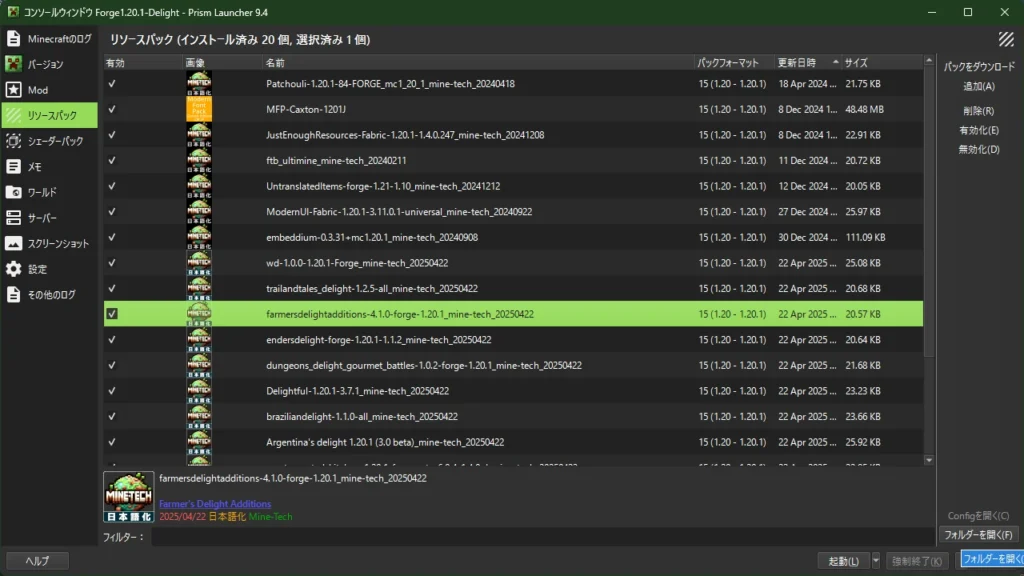This screenshot has height=576, width=1024.
Task: Click the サーバー server icon
Action: (x=13, y=217)
